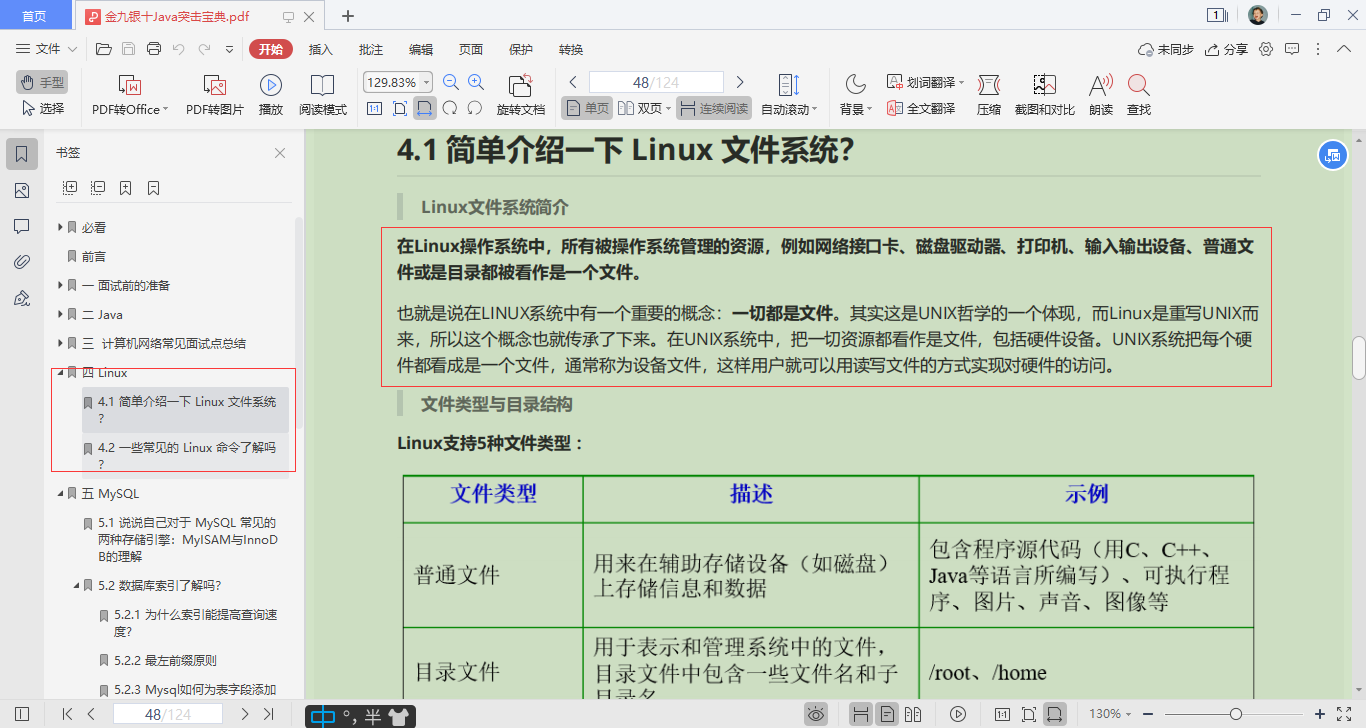
Task: Zoom in with the plus magnifier
Action: coord(476,83)
